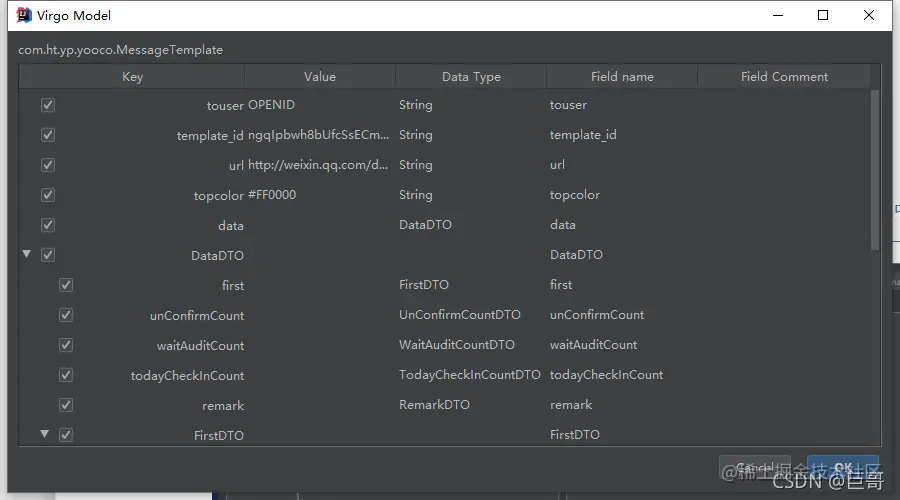Click the FirstDTO data type cell
The height and width of the screenshot is (500, 900).
click(x=424, y=285)
